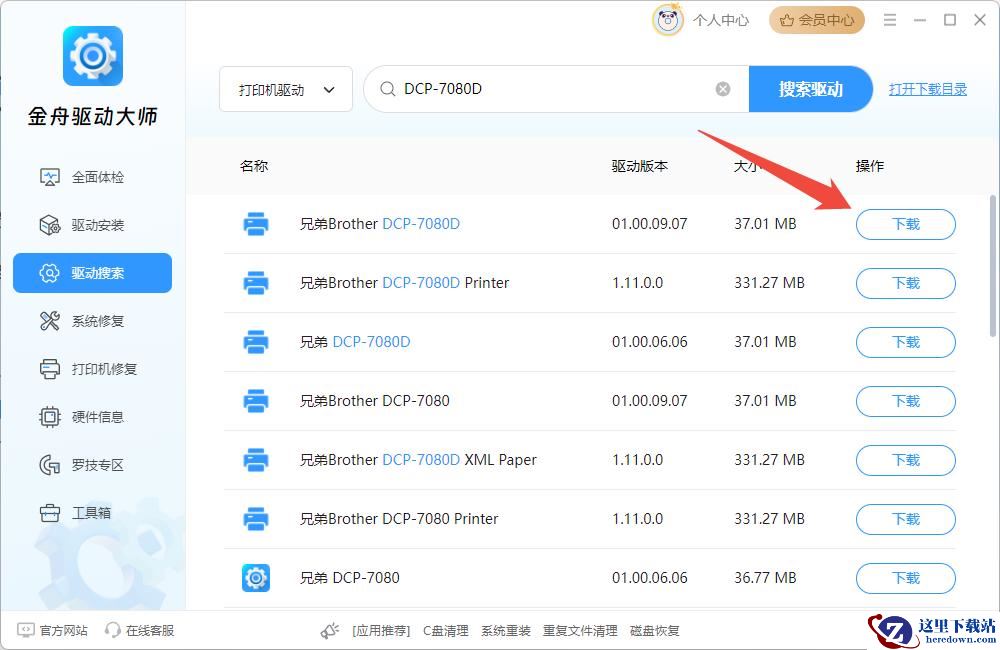
Task: Click printer icon of 兄弟 DCP-7080D row
Action: [x=256, y=342]
